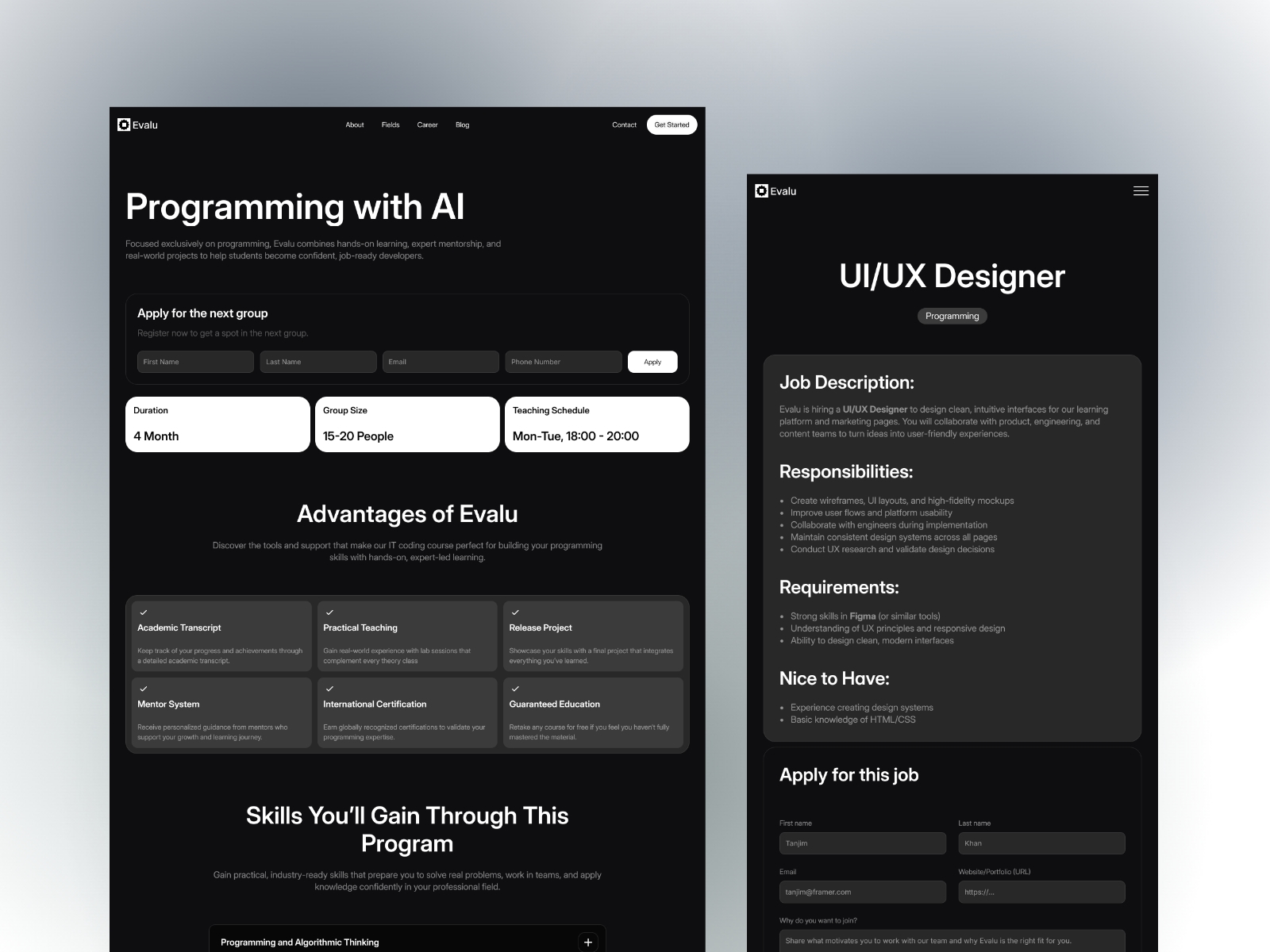
Task: Click the checkmark icon on Practical Teaching card
Action: [x=330, y=612]
